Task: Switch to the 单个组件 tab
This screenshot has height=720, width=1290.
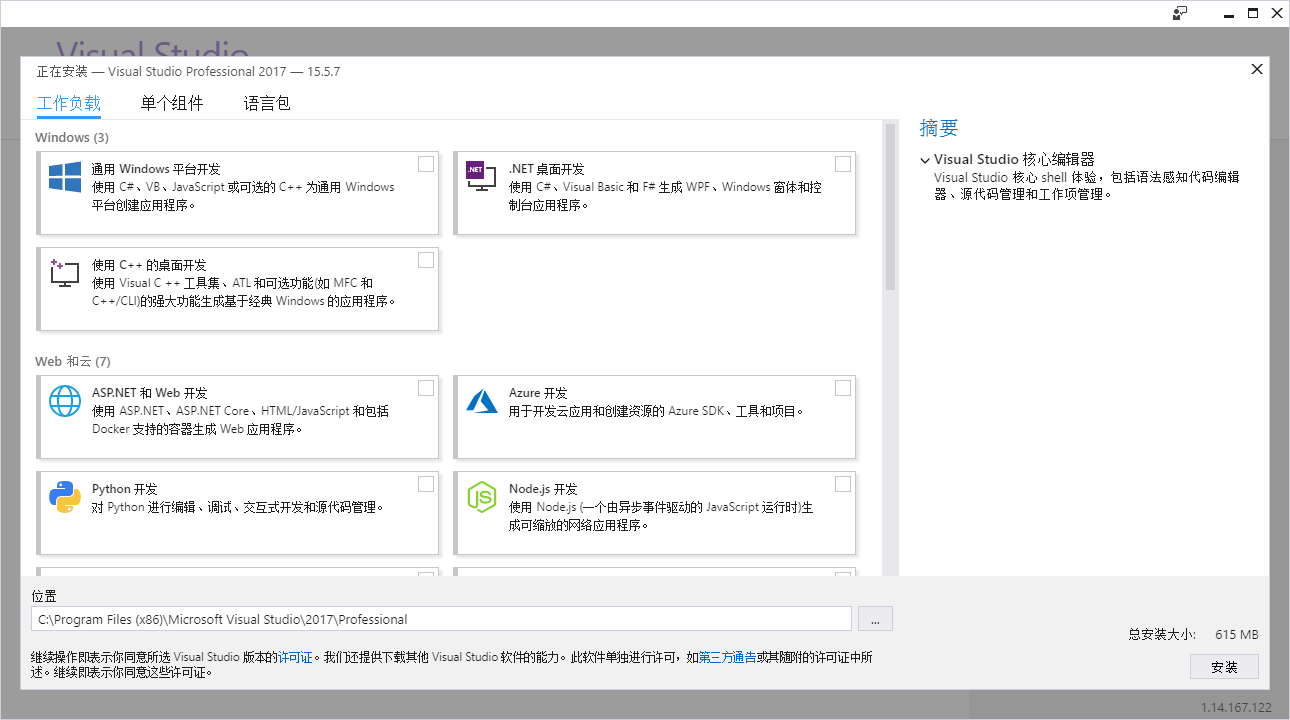Action: [x=172, y=103]
